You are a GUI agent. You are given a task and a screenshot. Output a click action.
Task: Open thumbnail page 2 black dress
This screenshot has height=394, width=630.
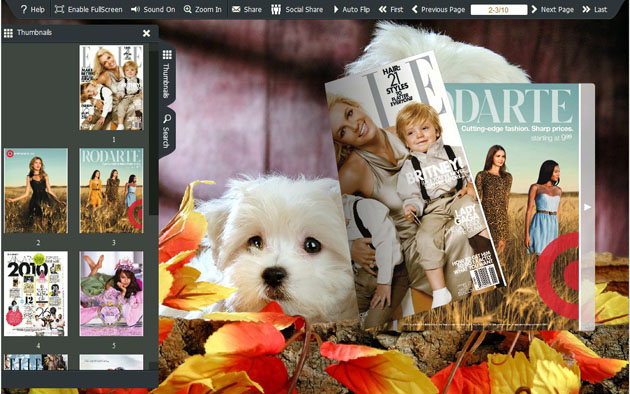click(36, 190)
